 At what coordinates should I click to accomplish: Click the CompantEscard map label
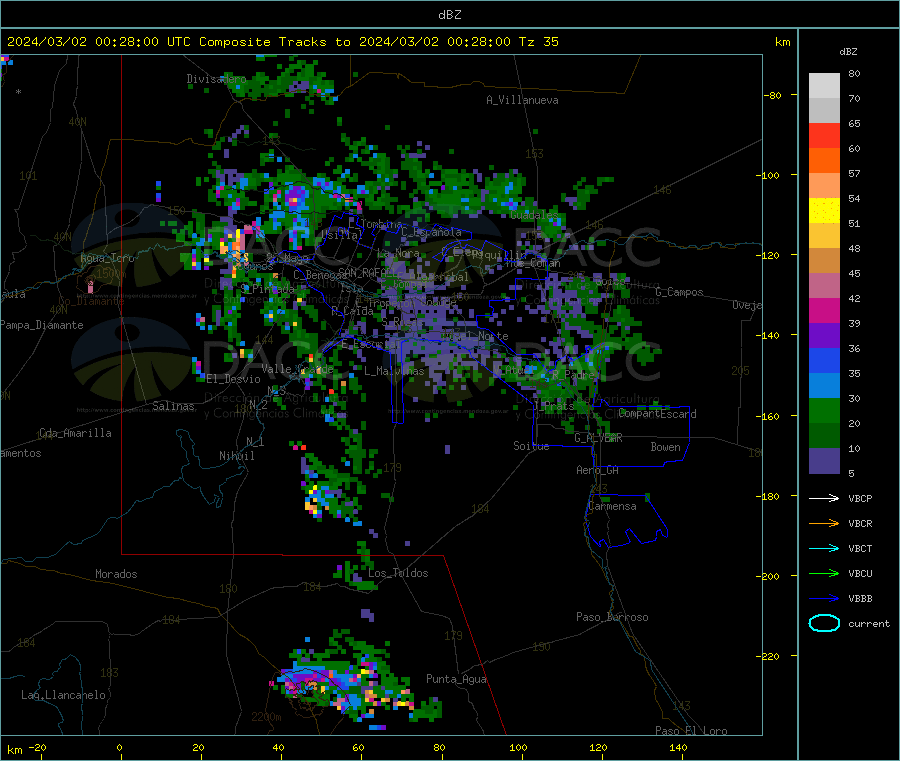[x=657, y=413]
